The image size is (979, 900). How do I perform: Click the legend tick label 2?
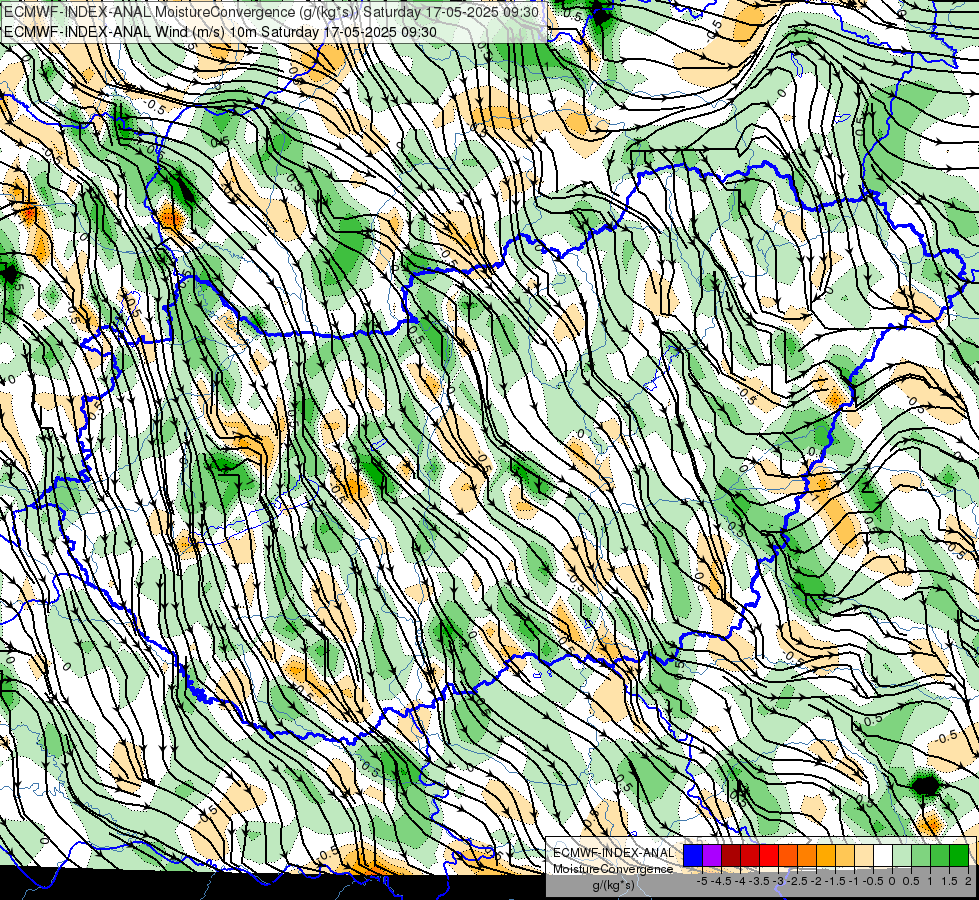point(968,881)
